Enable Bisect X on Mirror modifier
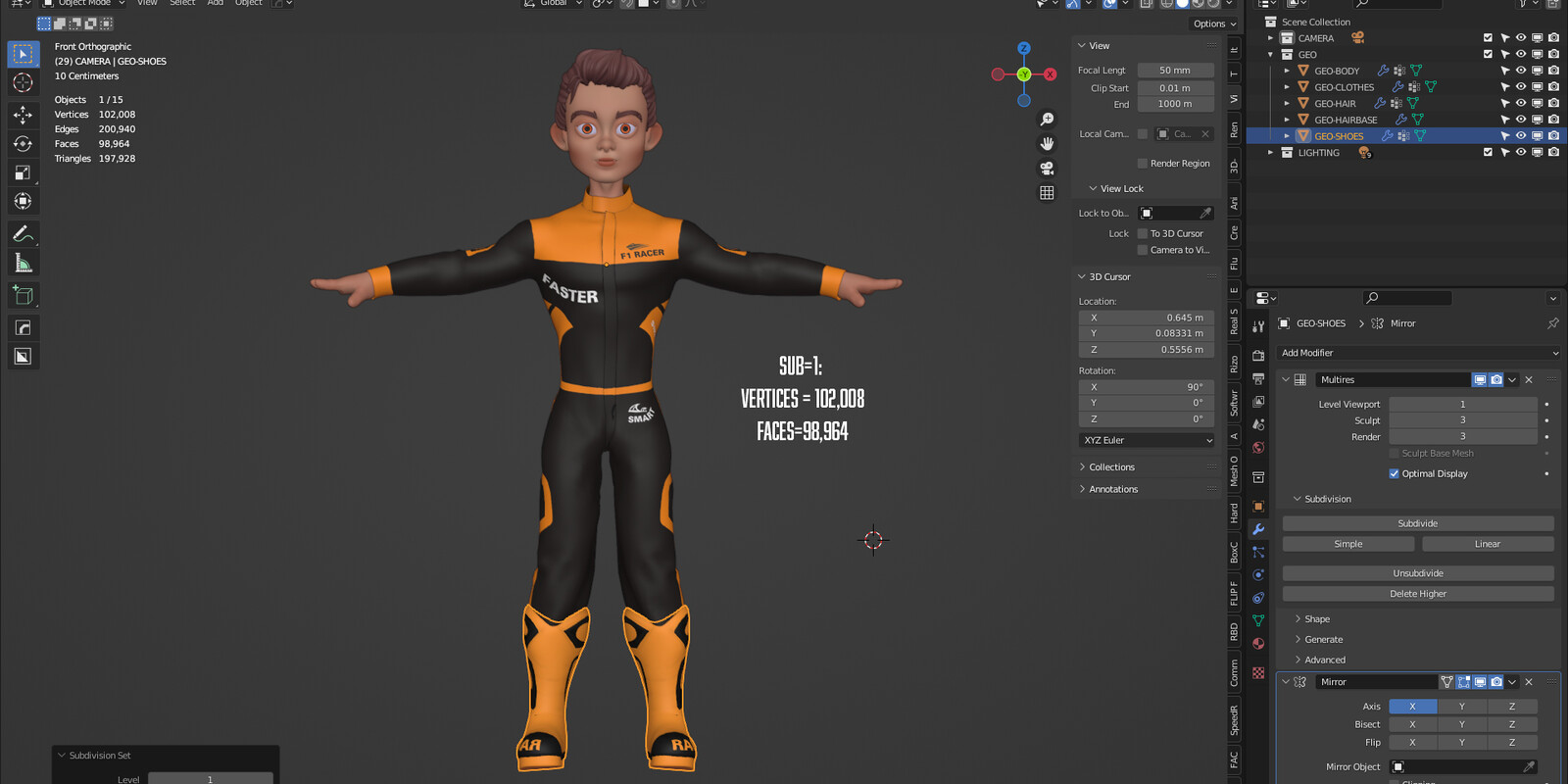Viewport: 1568px width, 784px height. 1412,724
